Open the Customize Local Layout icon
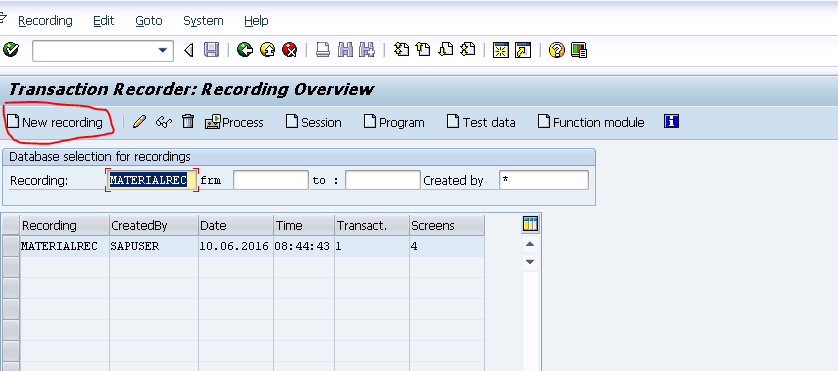Image resolution: width=838 pixels, height=371 pixels. point(579,50)
